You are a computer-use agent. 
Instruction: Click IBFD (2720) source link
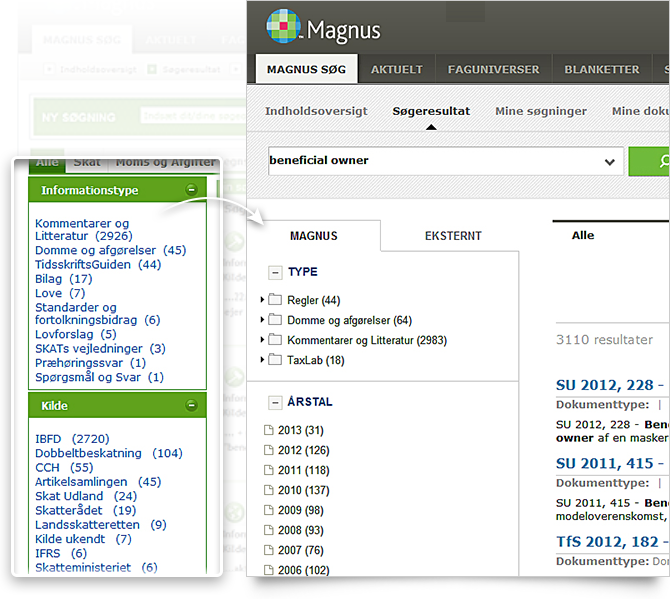tap(72, 439)
